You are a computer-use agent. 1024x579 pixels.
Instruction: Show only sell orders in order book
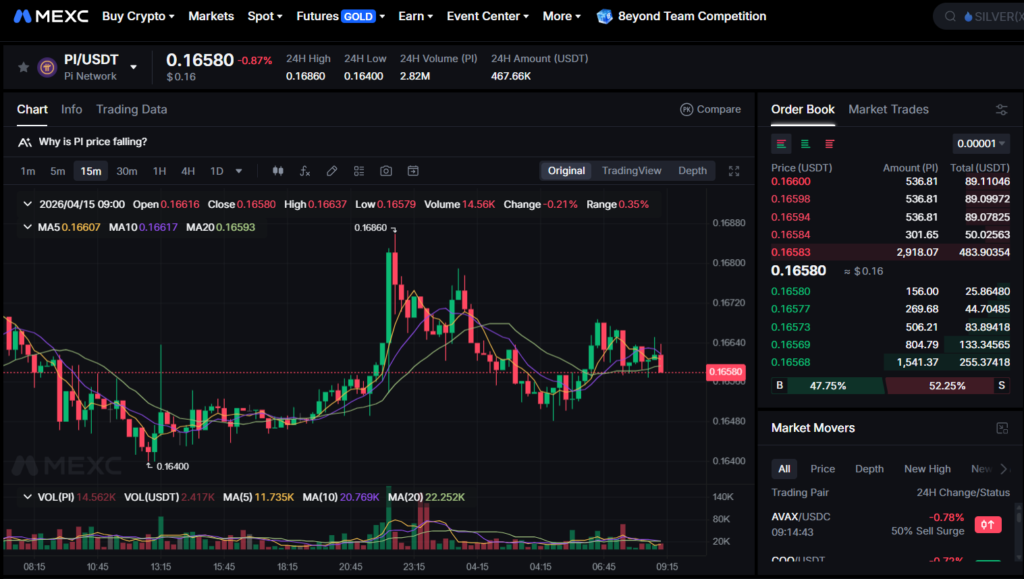[x=829, y=144]
